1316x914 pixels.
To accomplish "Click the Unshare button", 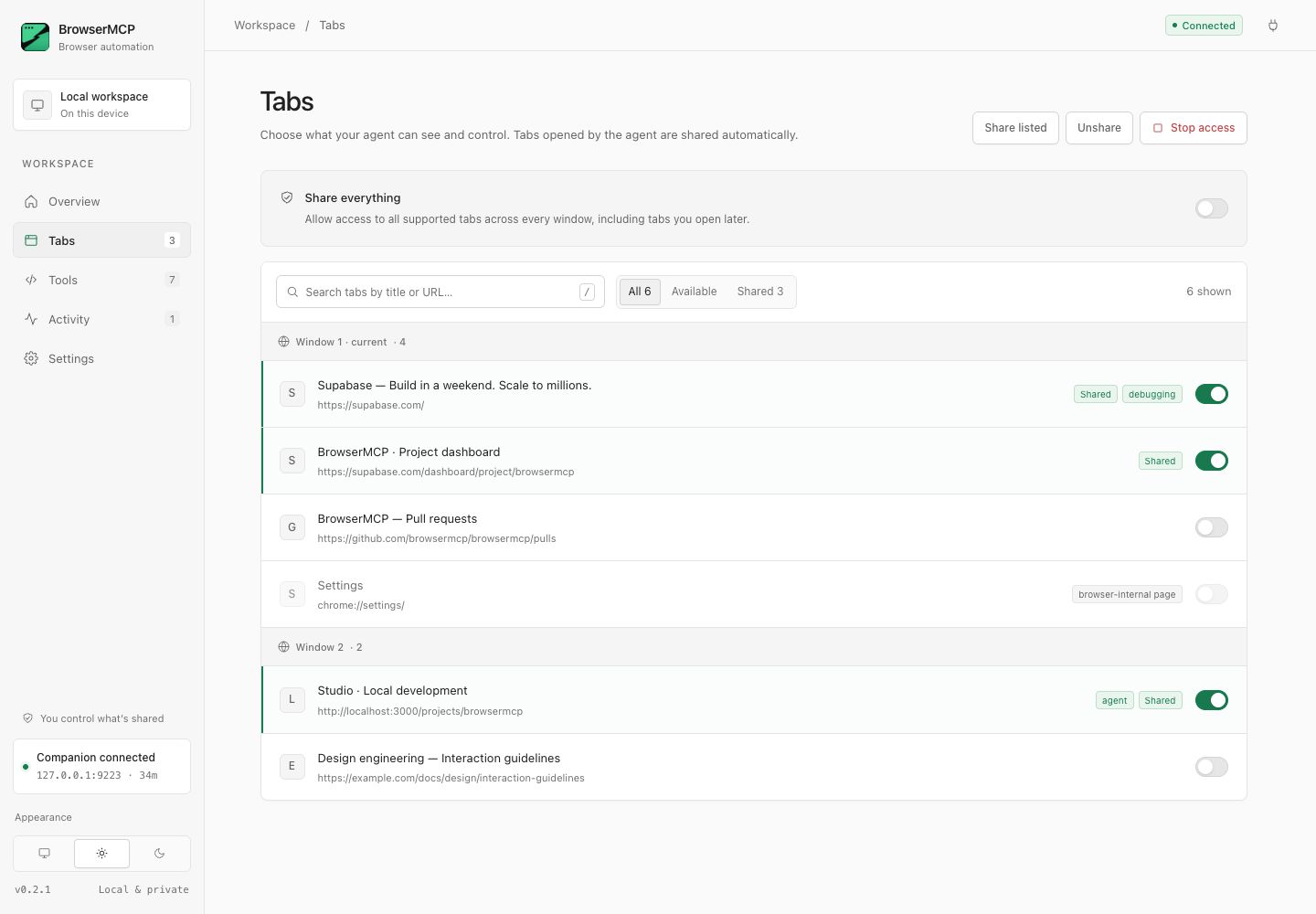I will coord(1099,128).
